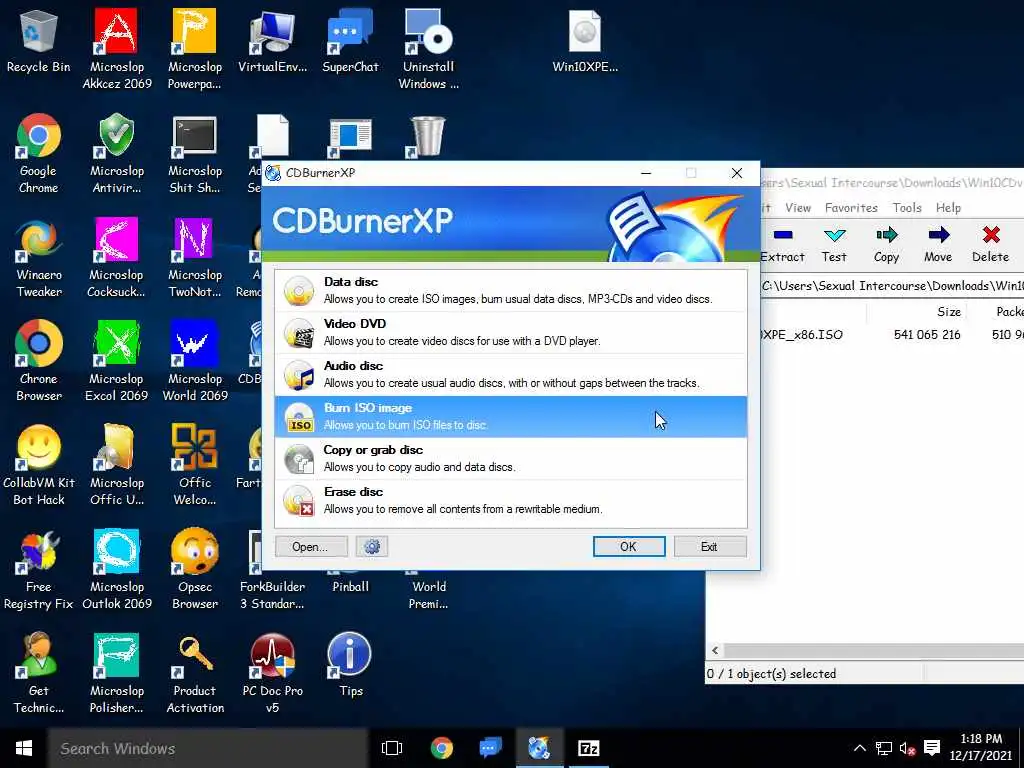Choose Copy or grab disc option
This screenshot has width=1024, height=768.
(511, 458)
